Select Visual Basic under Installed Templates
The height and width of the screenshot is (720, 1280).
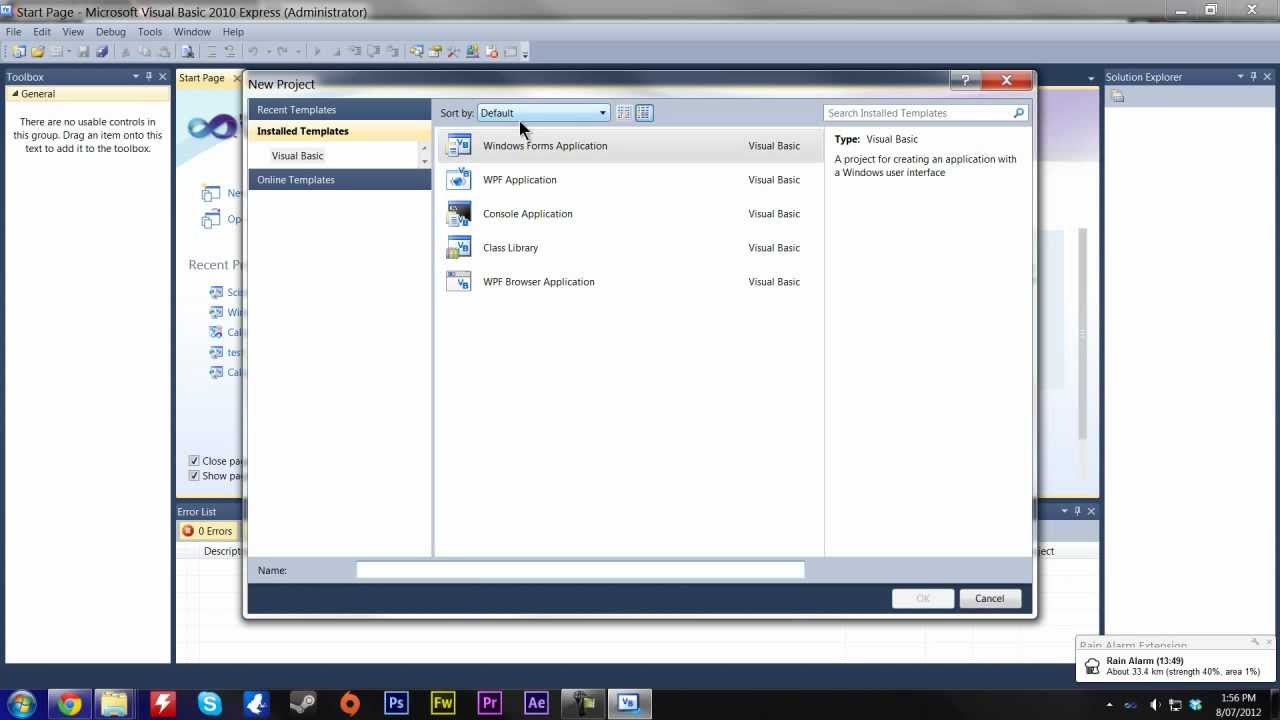click(x=297, y=156)
